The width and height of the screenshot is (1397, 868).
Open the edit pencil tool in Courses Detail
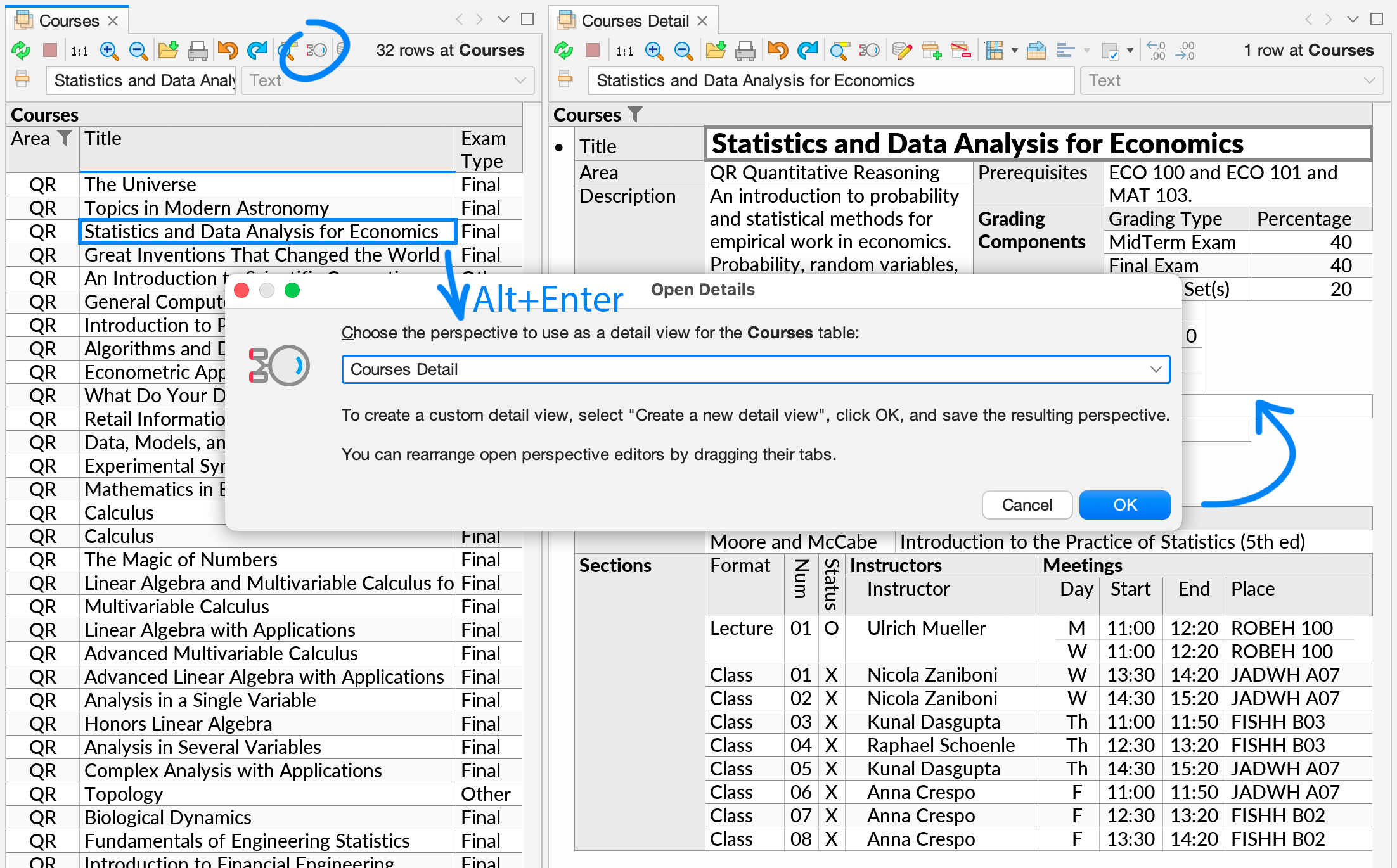click(902, 50)
